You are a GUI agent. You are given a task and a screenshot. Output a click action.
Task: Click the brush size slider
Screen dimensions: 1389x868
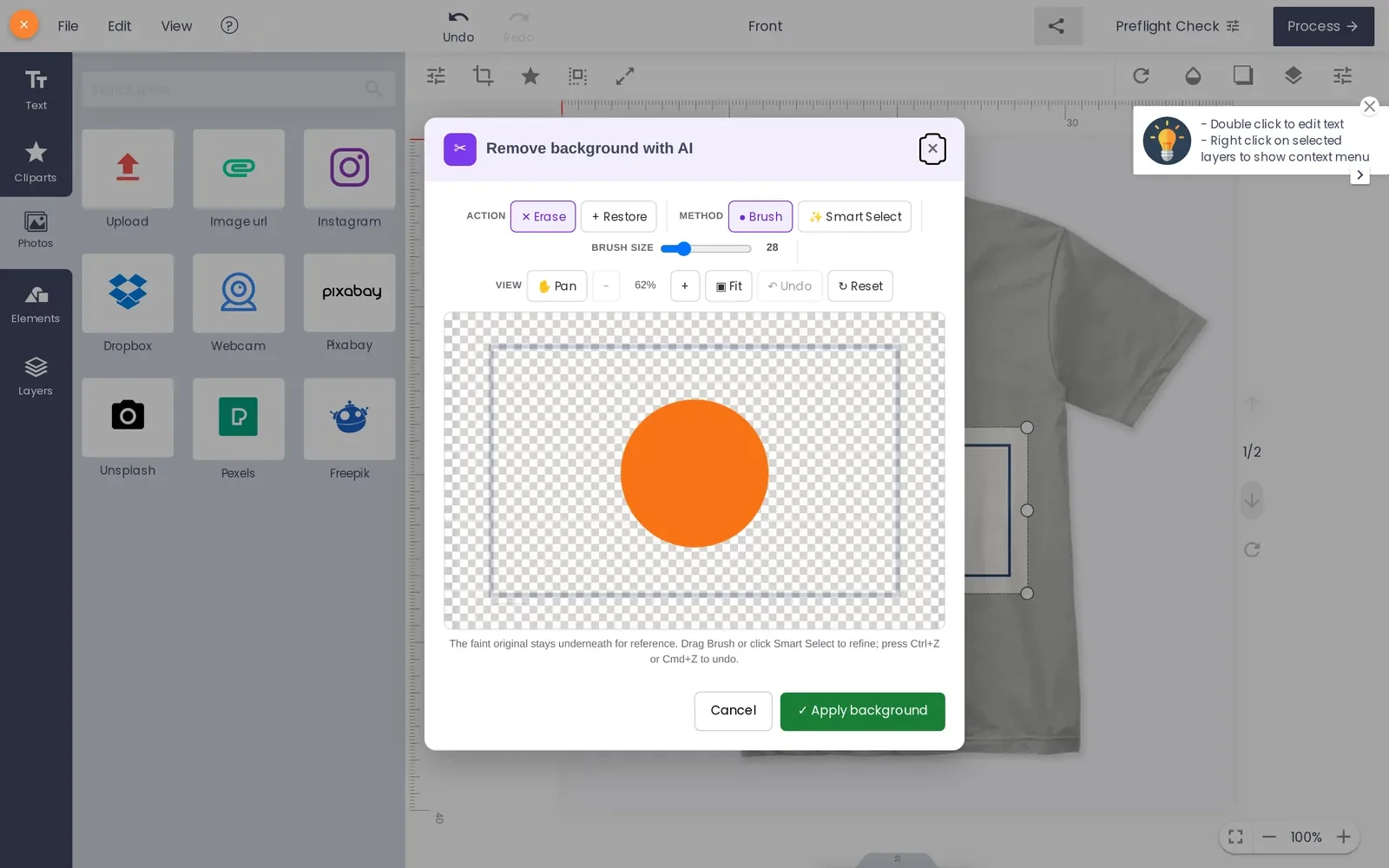705,248
